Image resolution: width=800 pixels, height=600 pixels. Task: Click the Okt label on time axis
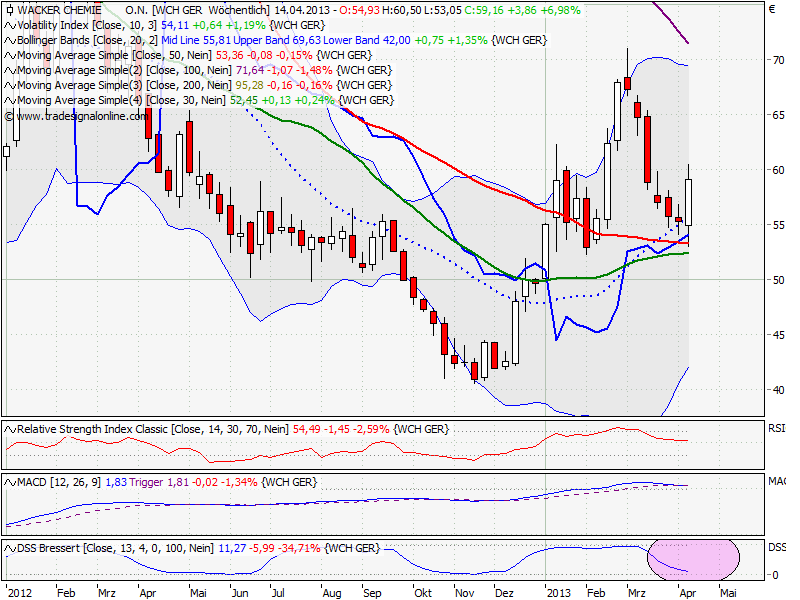click(423, 593)
